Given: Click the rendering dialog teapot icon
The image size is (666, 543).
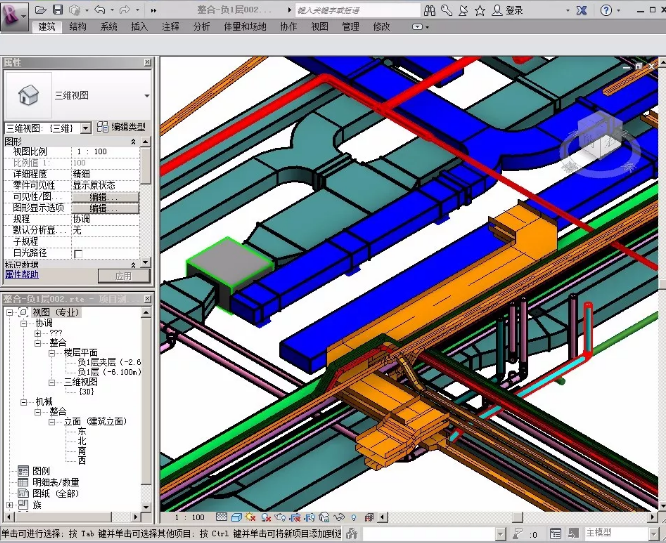Looking at the screenshot, I should (280, 517).
